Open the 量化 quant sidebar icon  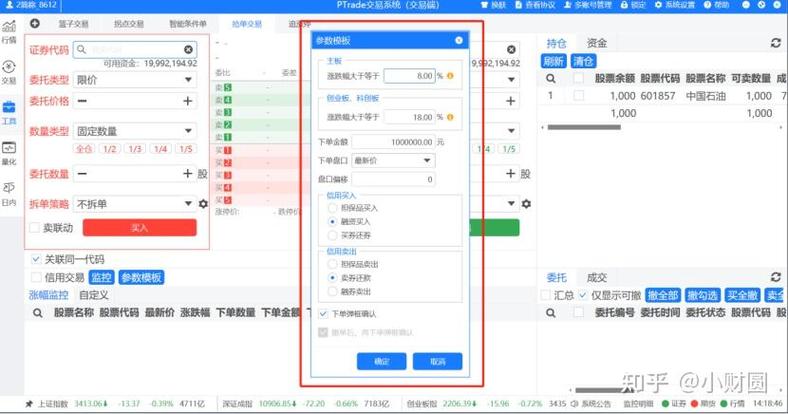(x=9, y=153)
